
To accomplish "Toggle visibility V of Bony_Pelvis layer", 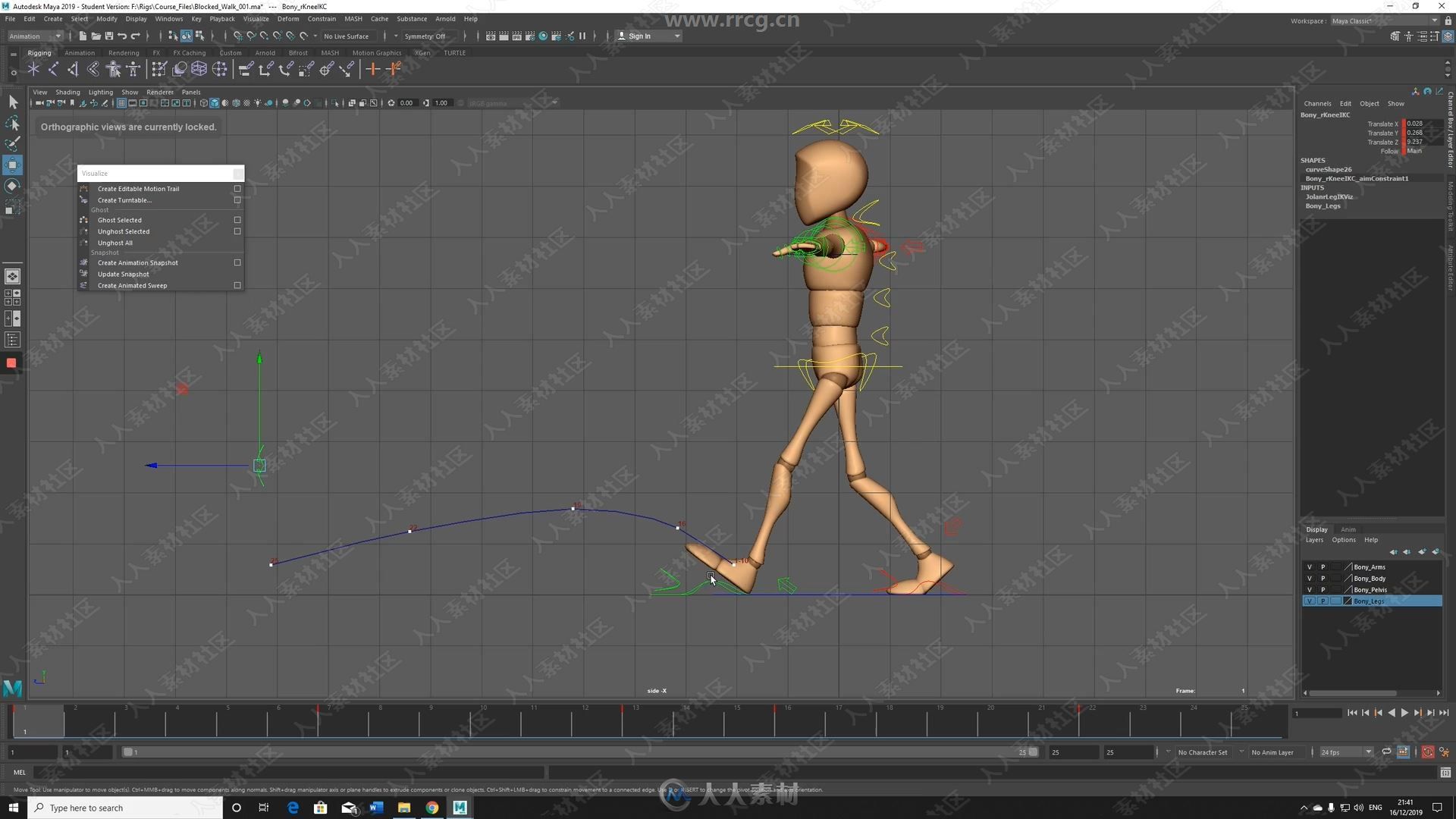I will tap(1309, 589).
